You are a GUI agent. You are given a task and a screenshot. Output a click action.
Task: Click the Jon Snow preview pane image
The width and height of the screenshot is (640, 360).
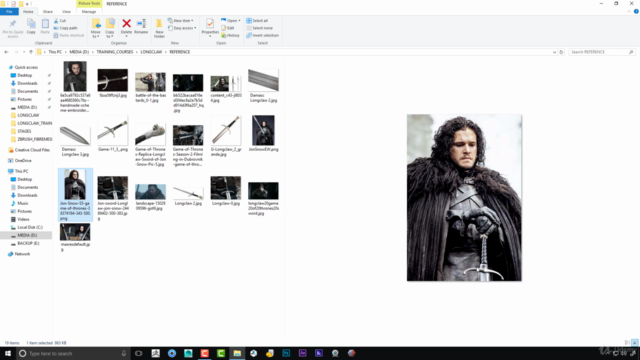pyautogui.click(x=464, y=198)
